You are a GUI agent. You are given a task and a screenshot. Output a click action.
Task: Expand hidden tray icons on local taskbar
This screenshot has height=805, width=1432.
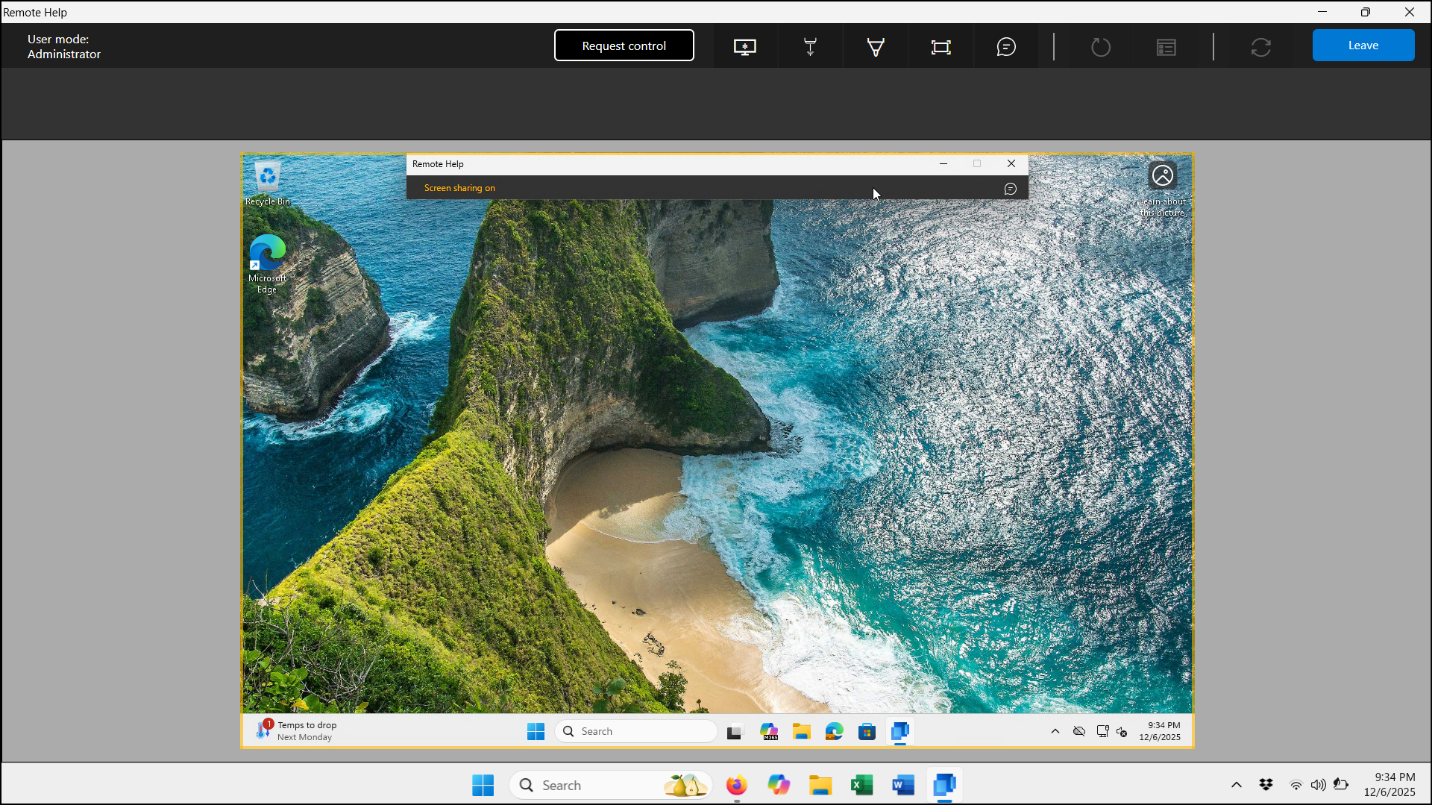point(1236,785)
